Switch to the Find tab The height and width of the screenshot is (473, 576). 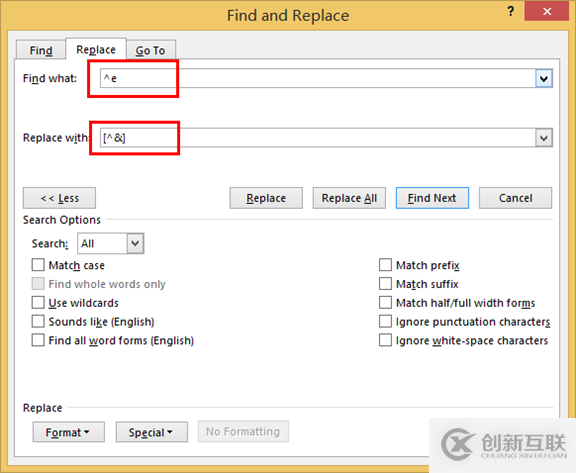click(x=41, y=50)
